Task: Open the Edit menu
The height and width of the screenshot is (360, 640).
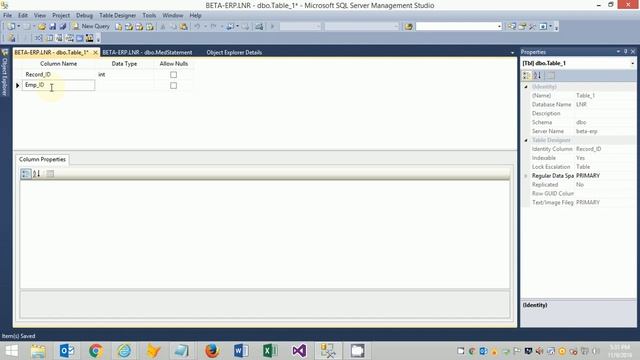Action: click(23, 16)
